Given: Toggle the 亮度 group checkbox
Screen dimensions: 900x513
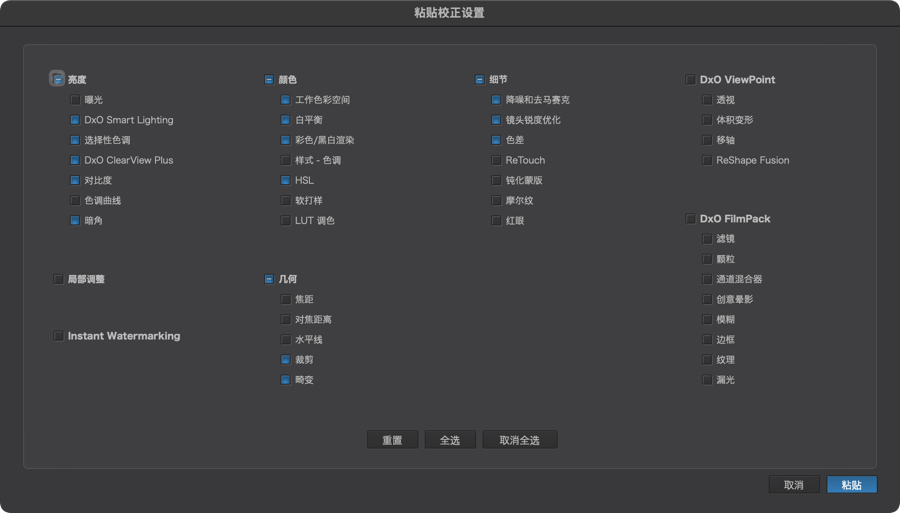Looking at the screenshot, I should (x=57, y=79).
